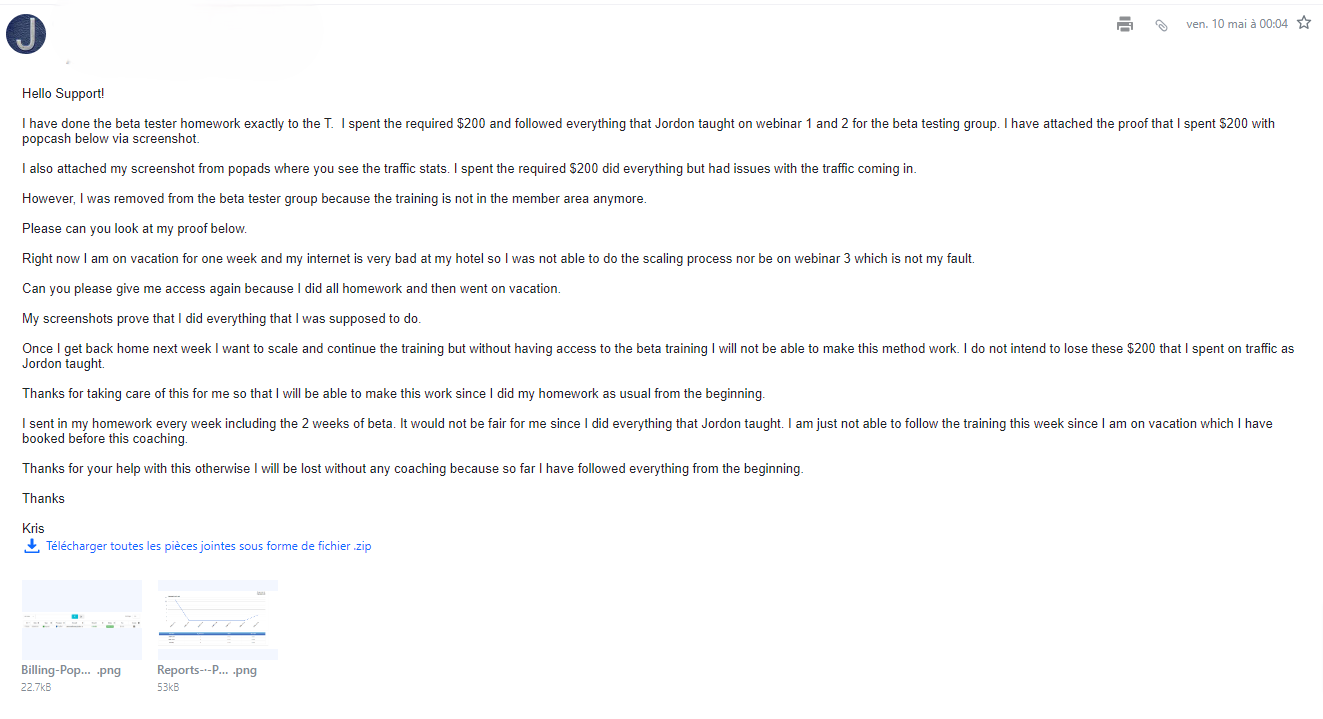Click the '22.7kB' file size text
1323x719 pixels.
37,687
